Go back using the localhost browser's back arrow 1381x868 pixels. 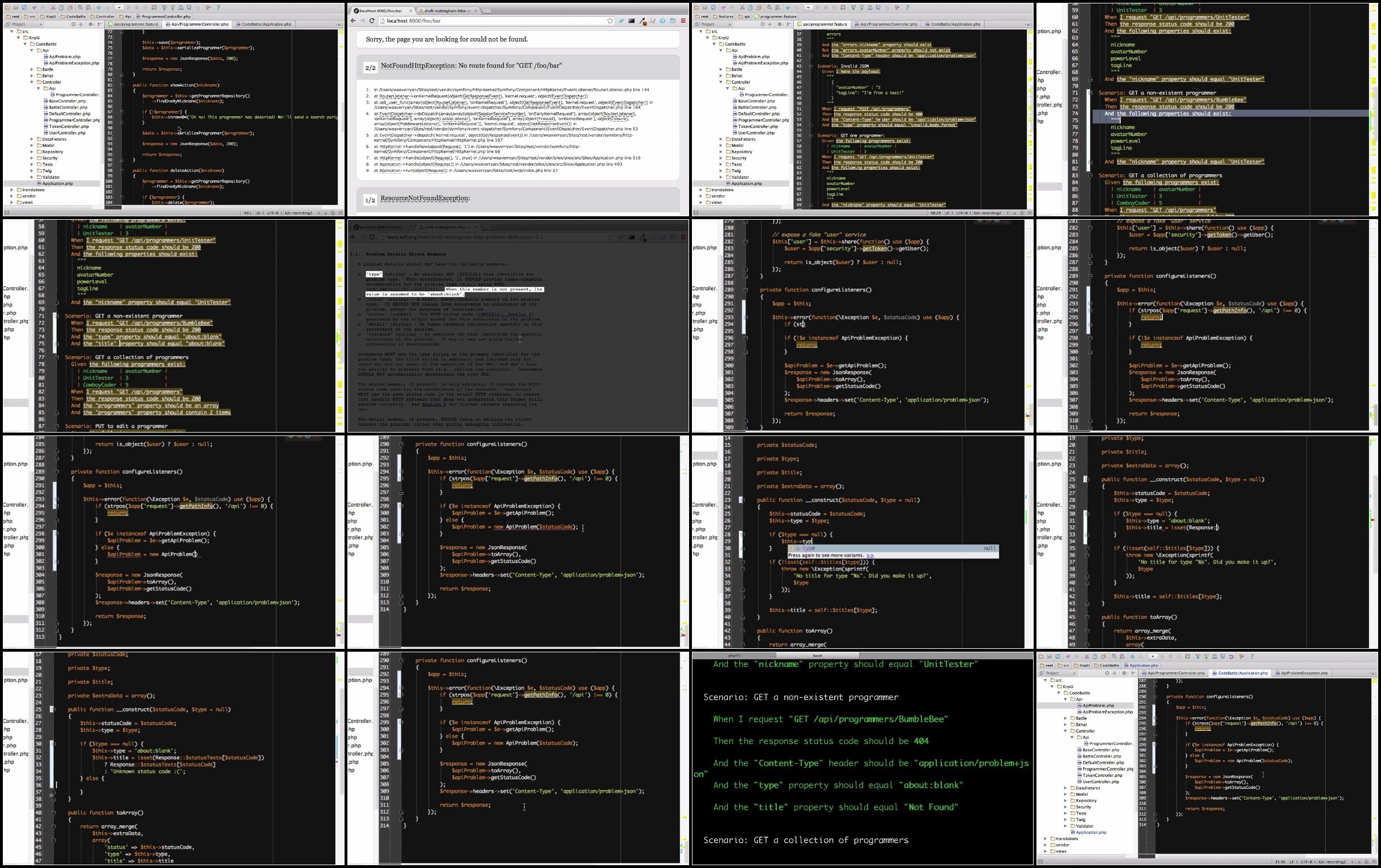pyautogui.click(x=353, y=20)
